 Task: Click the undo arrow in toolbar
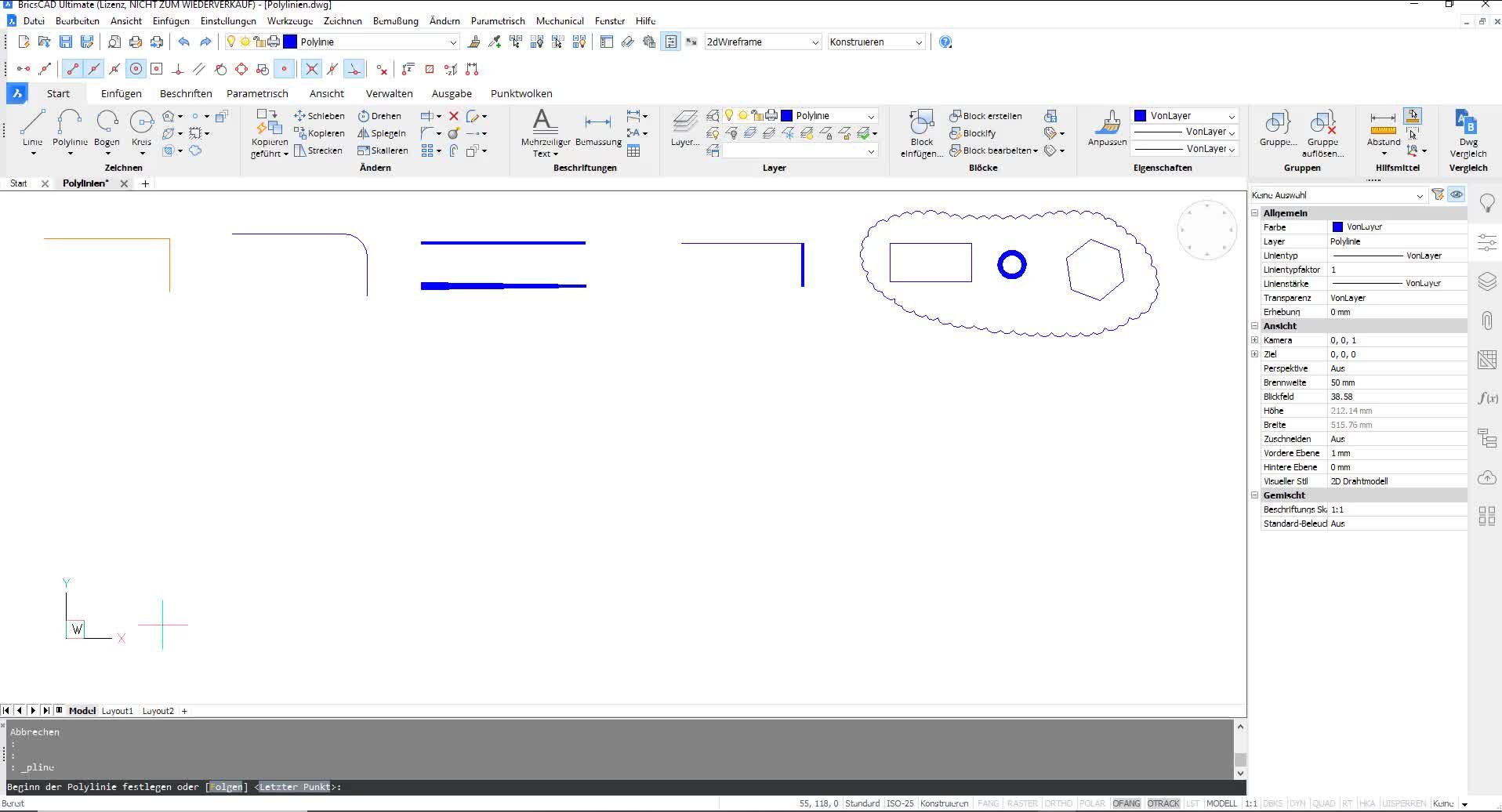183,42
